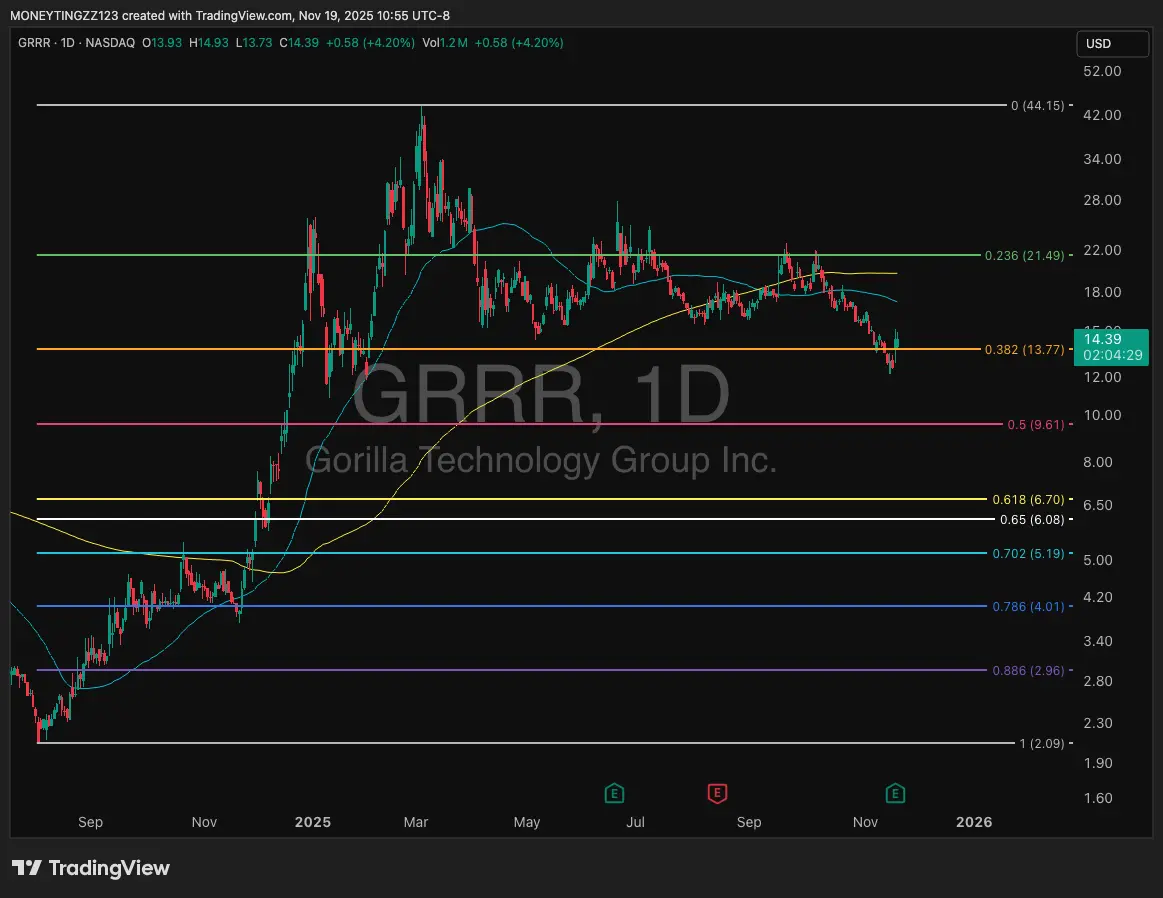Click the red earnings marker before September
The image size is (1163, 898).
[x=716, y=794]
